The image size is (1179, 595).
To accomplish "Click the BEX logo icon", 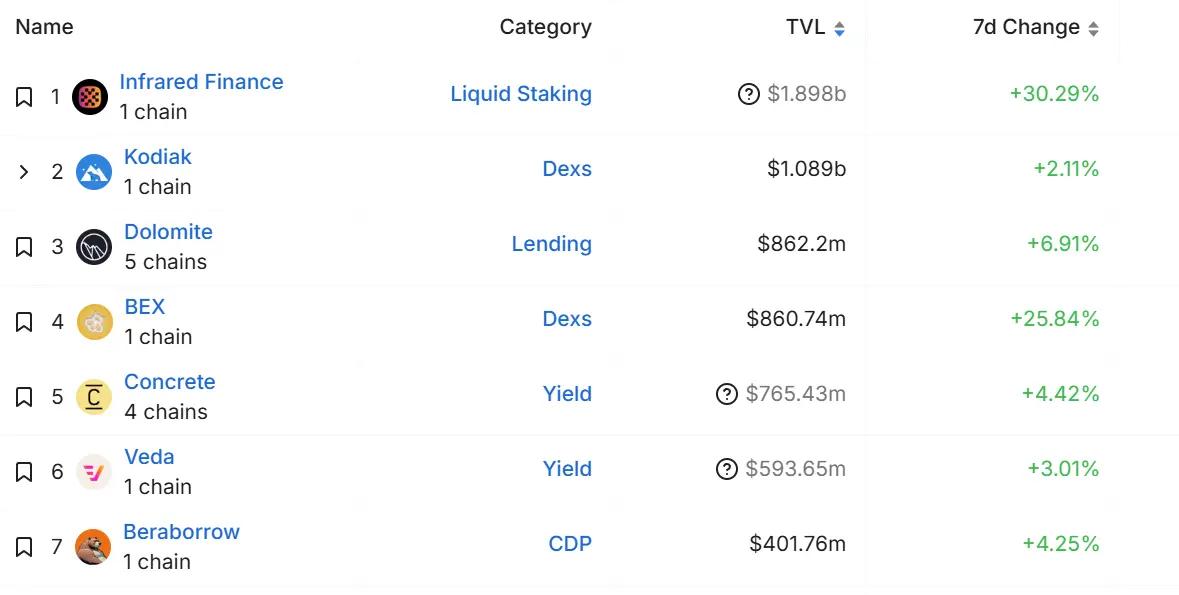I will [x=94, y=322].
